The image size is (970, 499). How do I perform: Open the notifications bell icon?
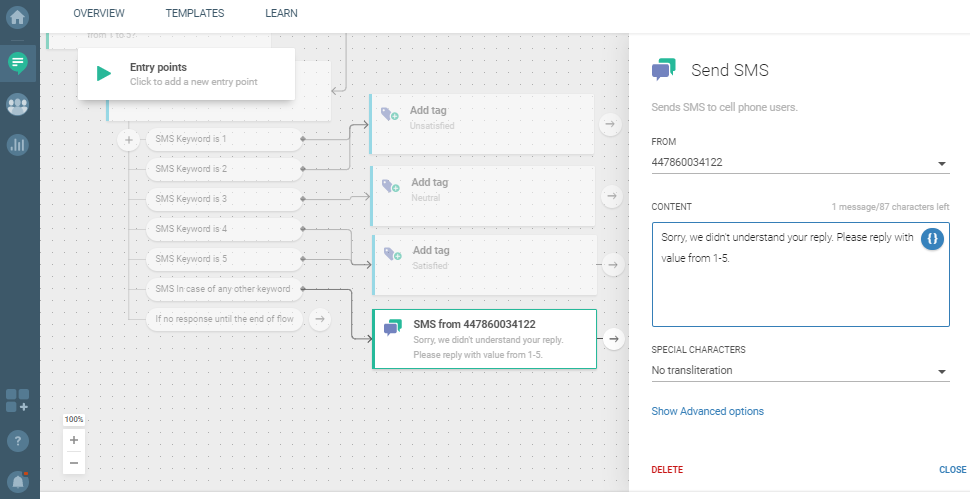pyautogui.click(x=19, y=479)
